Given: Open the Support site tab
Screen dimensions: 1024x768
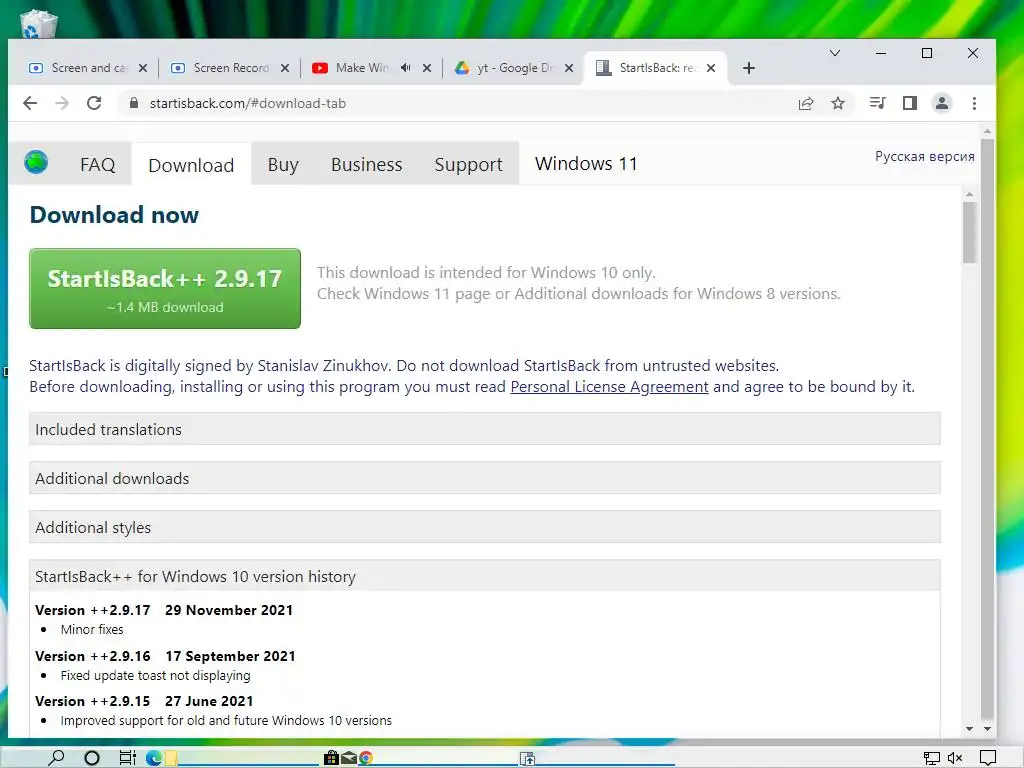Looking at the screenshot, I should pyautogui.click(x=468, y=165).
